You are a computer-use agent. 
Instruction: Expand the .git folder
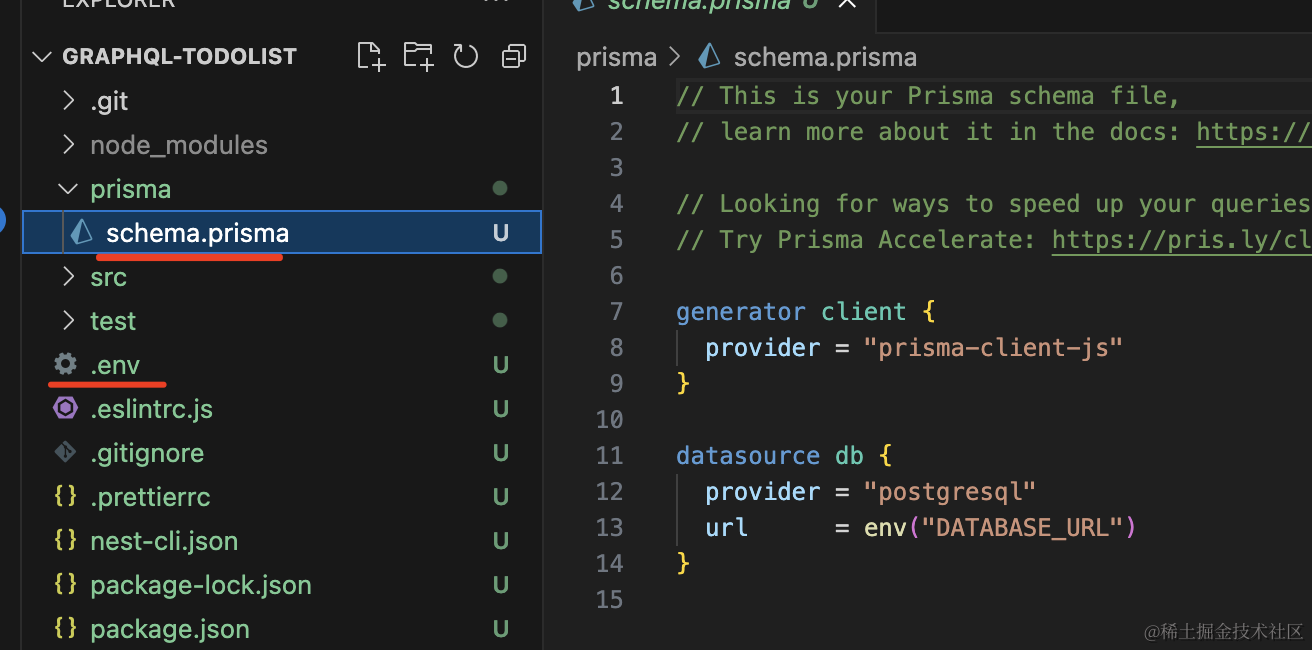[68, 101]
